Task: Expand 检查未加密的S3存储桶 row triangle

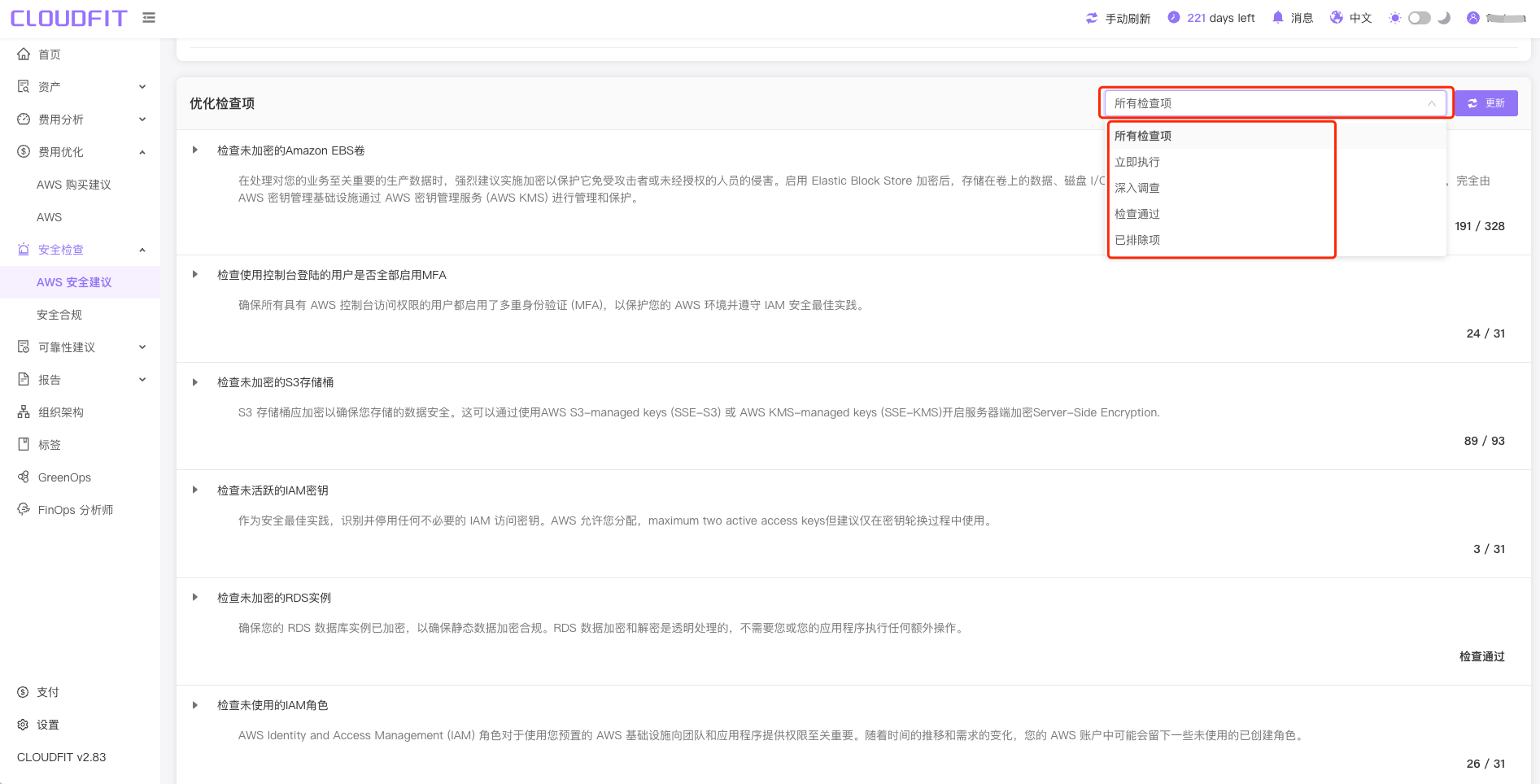Action: (x=195, y=382)
